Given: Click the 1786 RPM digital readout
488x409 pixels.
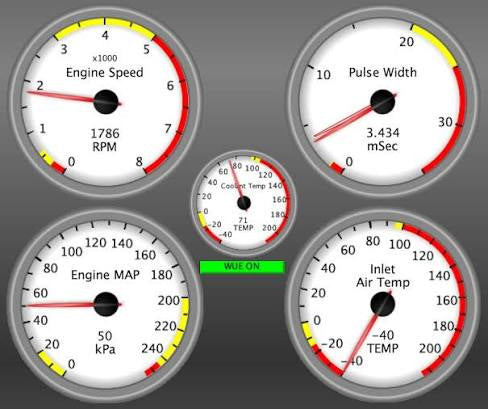Looking at the screenshot, I should pyautogui.click(x=105, y=140).
